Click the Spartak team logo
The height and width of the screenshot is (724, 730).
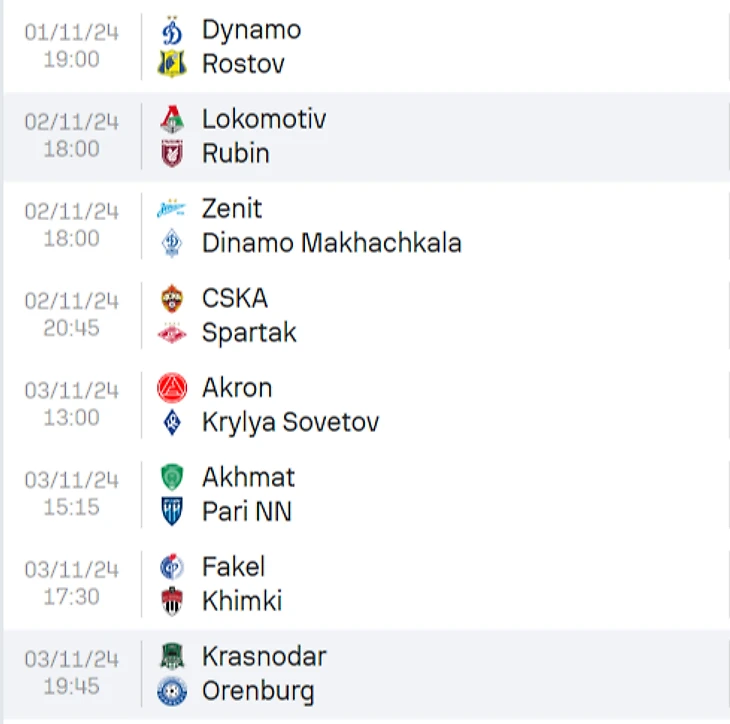pyautogui.click(x=172, y=333)
